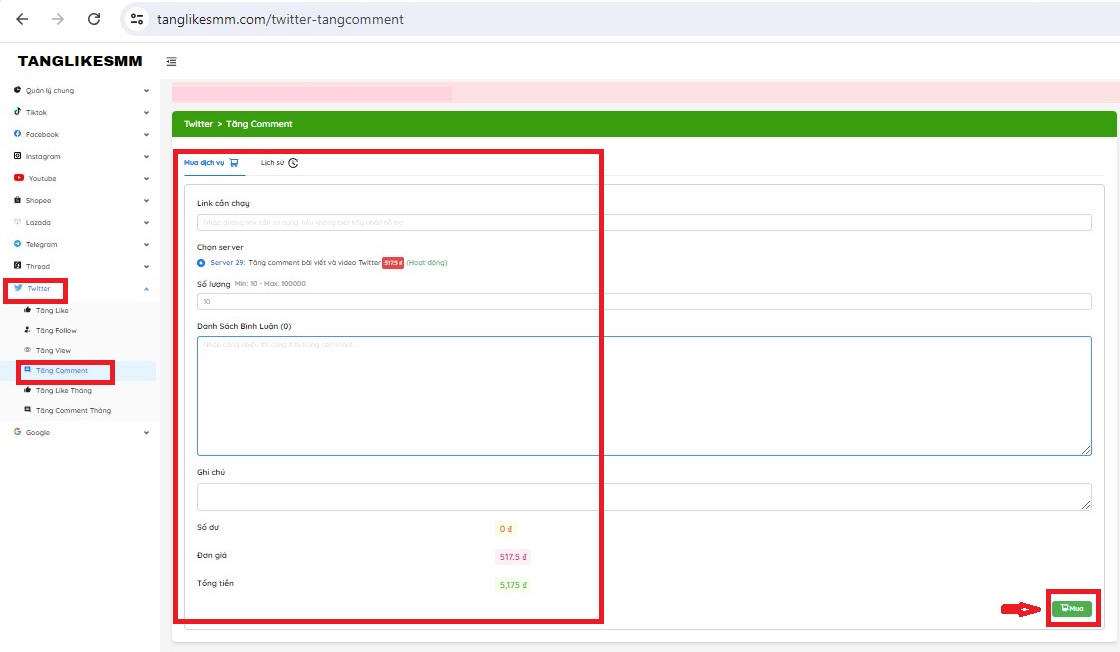The width and height of the screenshot is (1120, 652).
Task: Click the Twitter breadcrumb link
Action: [199, 124]
